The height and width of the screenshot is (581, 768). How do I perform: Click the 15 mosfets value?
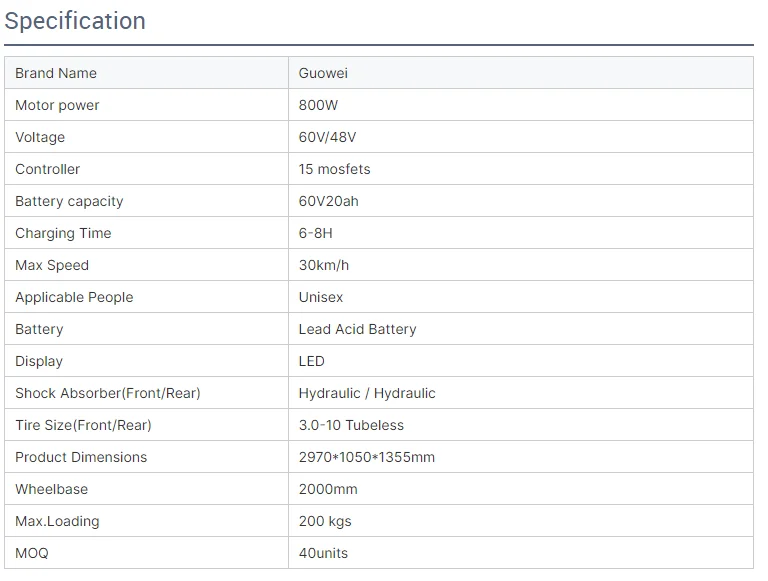[334, 169]
